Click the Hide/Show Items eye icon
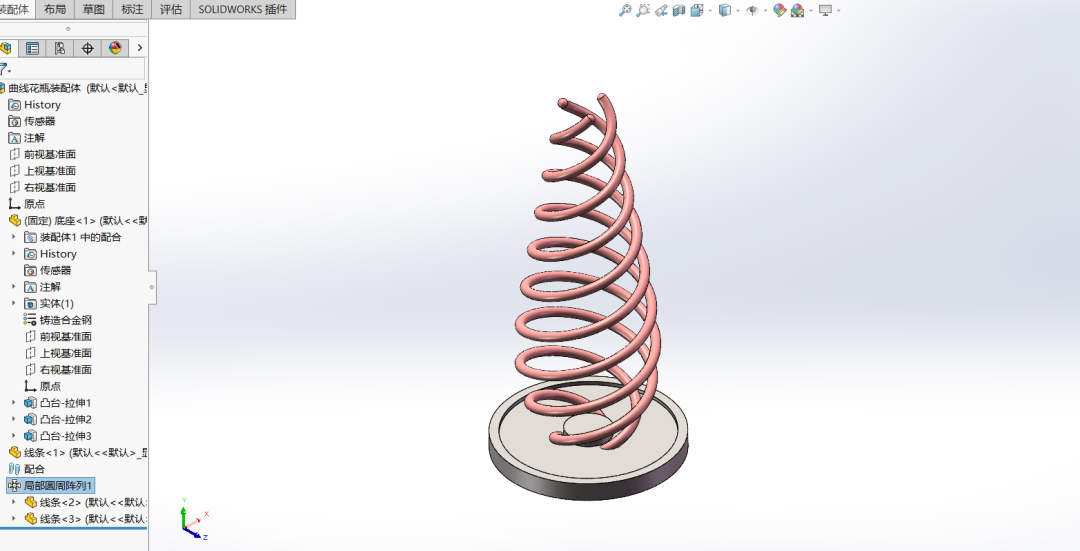The height and width of the screenshot is (551, 1080). pyautogui.click(x=752, y=10)
